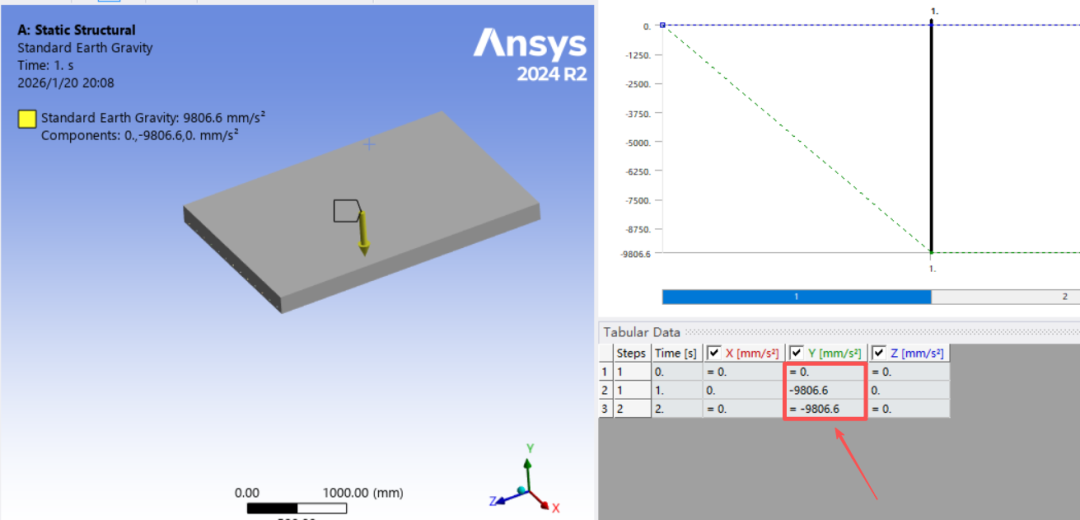Click row header number 3 in table
This screenshot has width=1080, height=520.
pos(605,409)
